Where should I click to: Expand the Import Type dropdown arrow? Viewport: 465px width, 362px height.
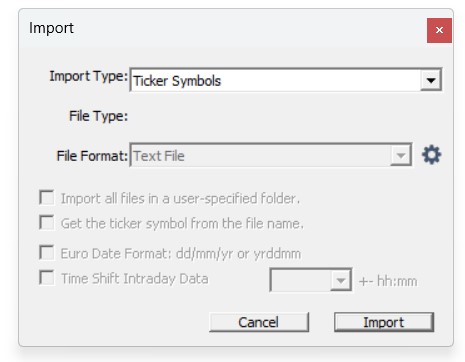click(431, 80)
